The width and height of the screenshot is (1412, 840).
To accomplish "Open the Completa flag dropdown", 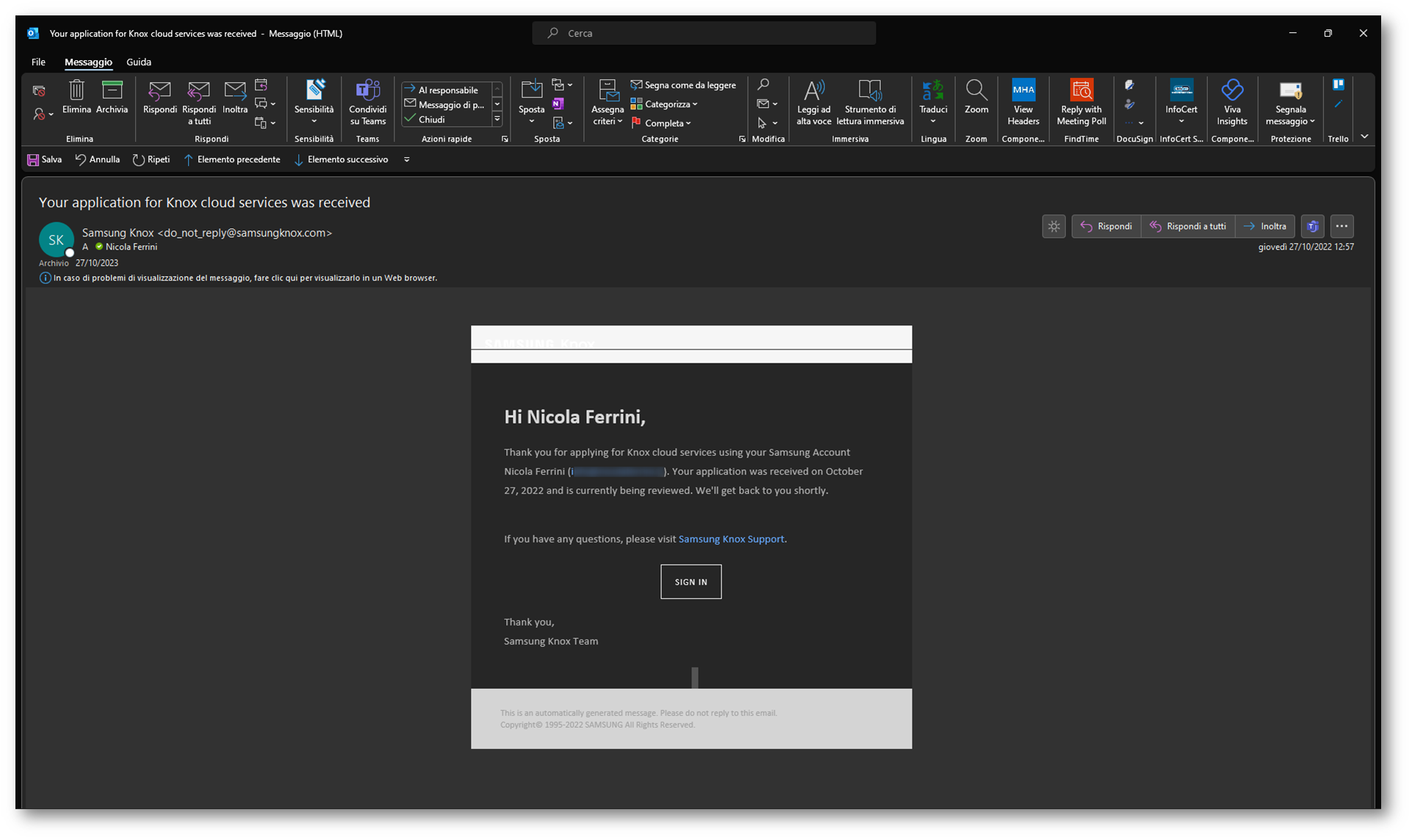I will (661, 123).
